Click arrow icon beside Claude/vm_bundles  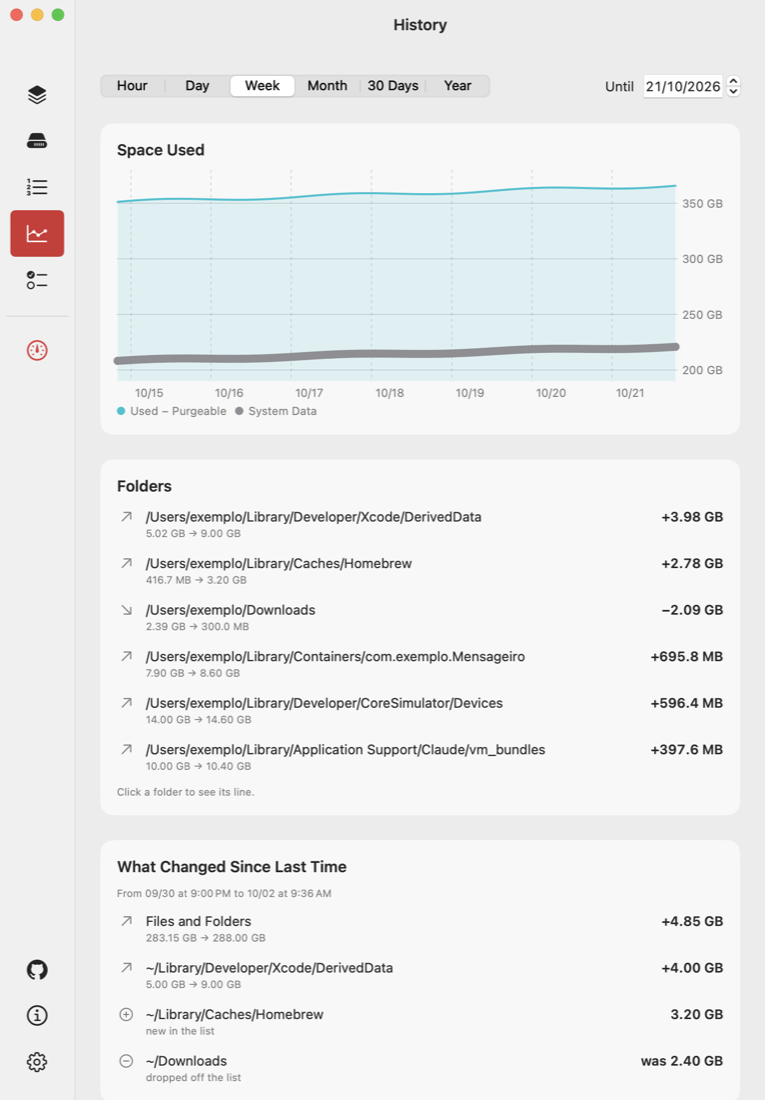click(x=126, y=750)
